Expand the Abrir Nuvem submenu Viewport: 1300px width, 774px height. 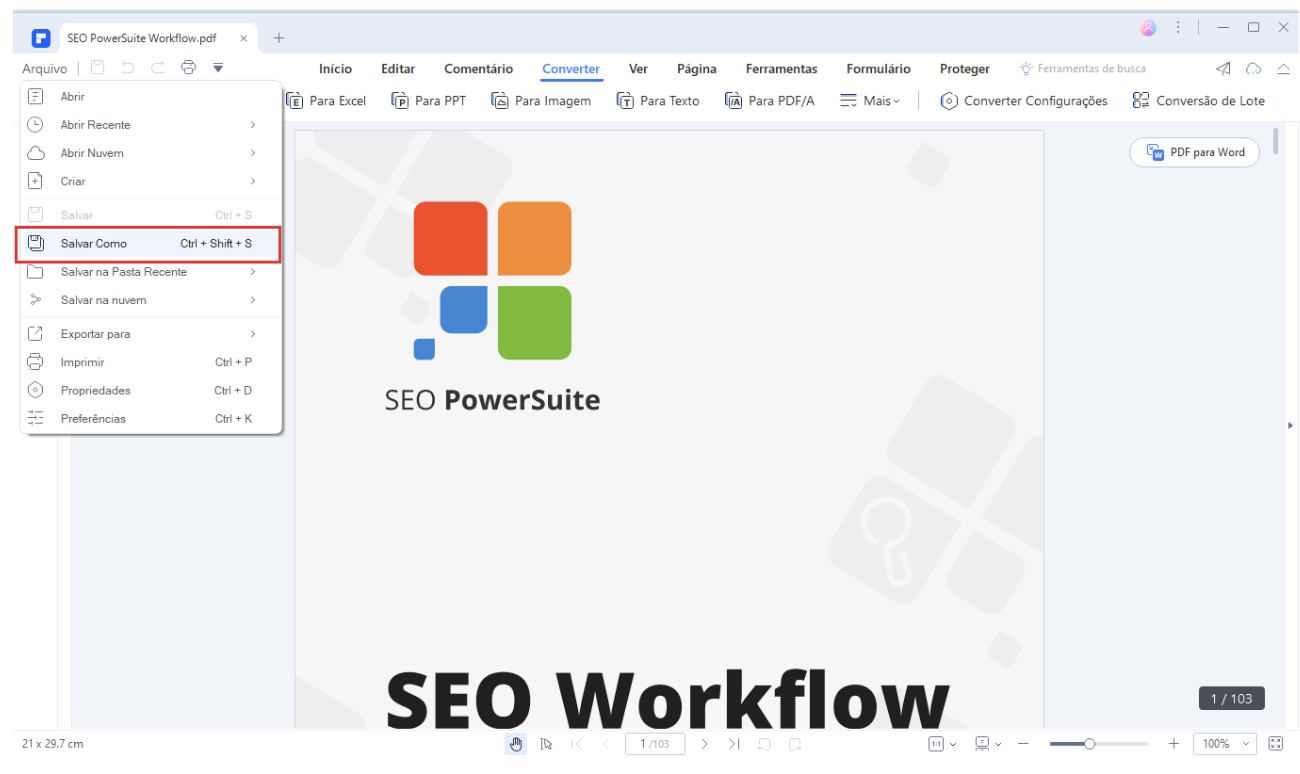pos(151,153)
